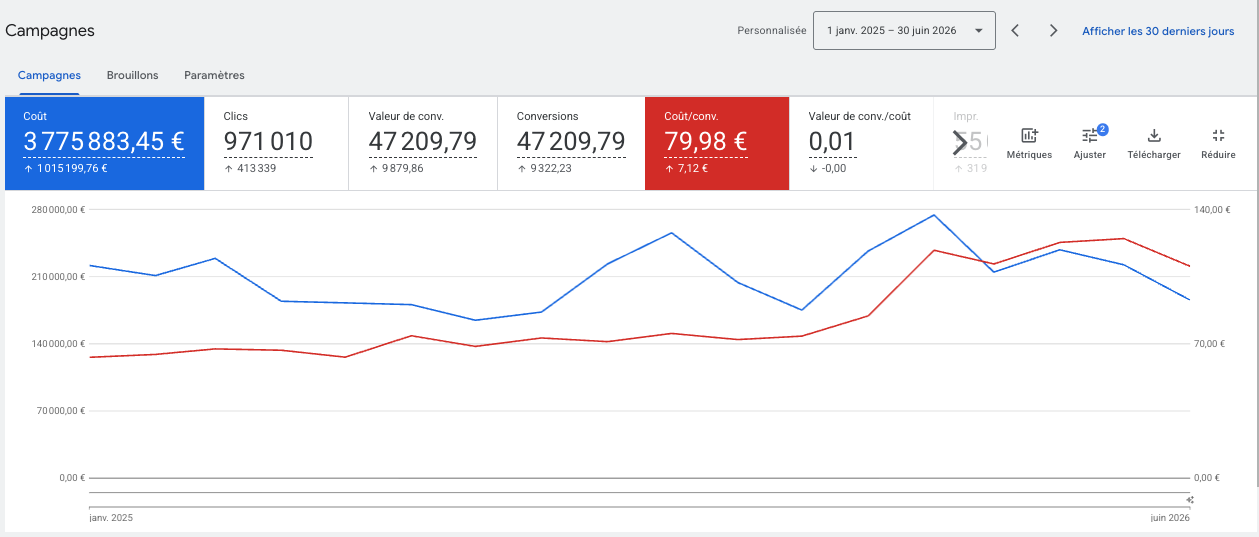This screenshot has height=537, width=1259.
Task: Select the blue Coût metric card
Action: (x=105, y=143)
